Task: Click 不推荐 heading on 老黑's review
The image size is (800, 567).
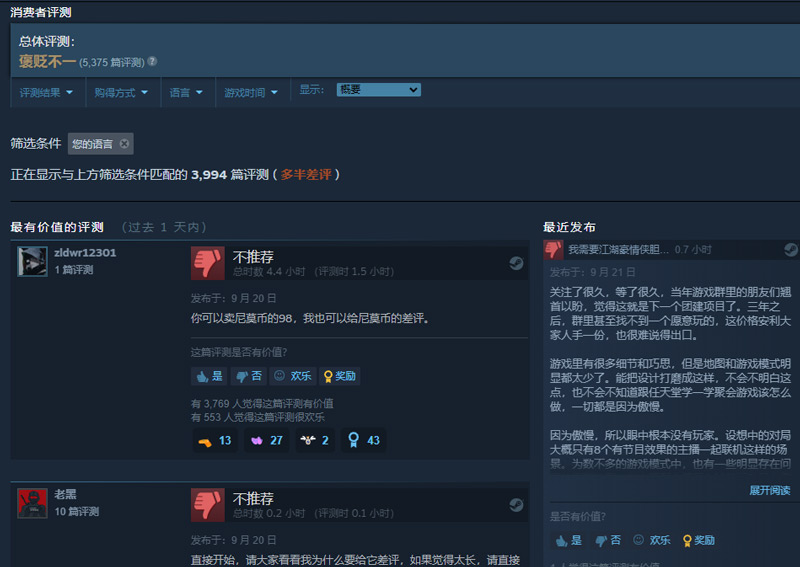Action: point(253,499)
